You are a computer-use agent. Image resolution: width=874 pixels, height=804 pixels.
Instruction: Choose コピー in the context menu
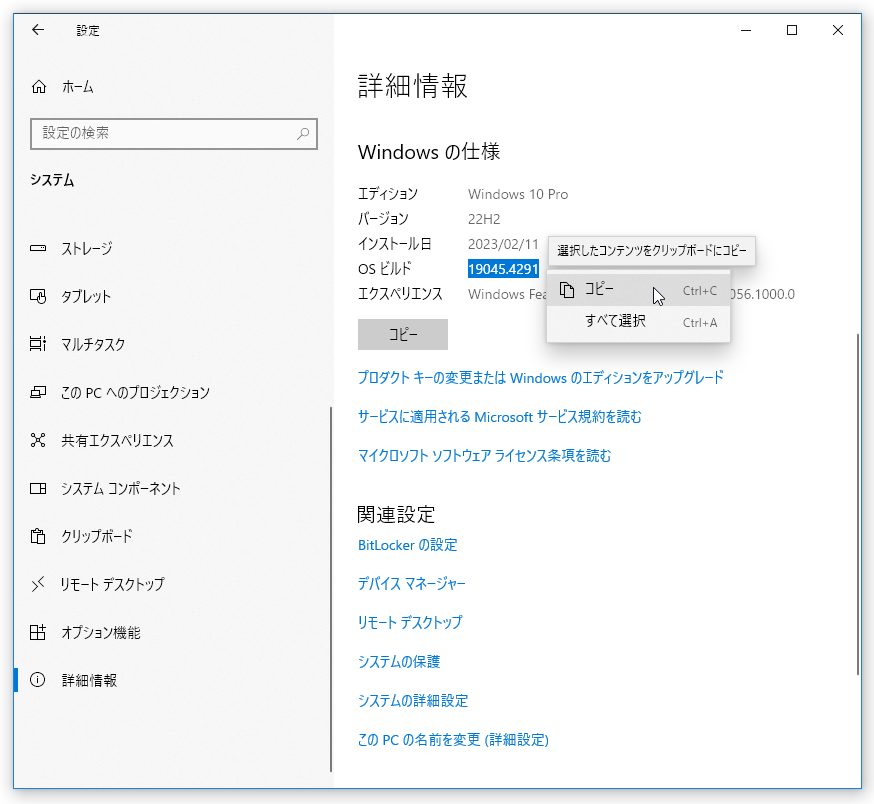(x=638, y=290)
